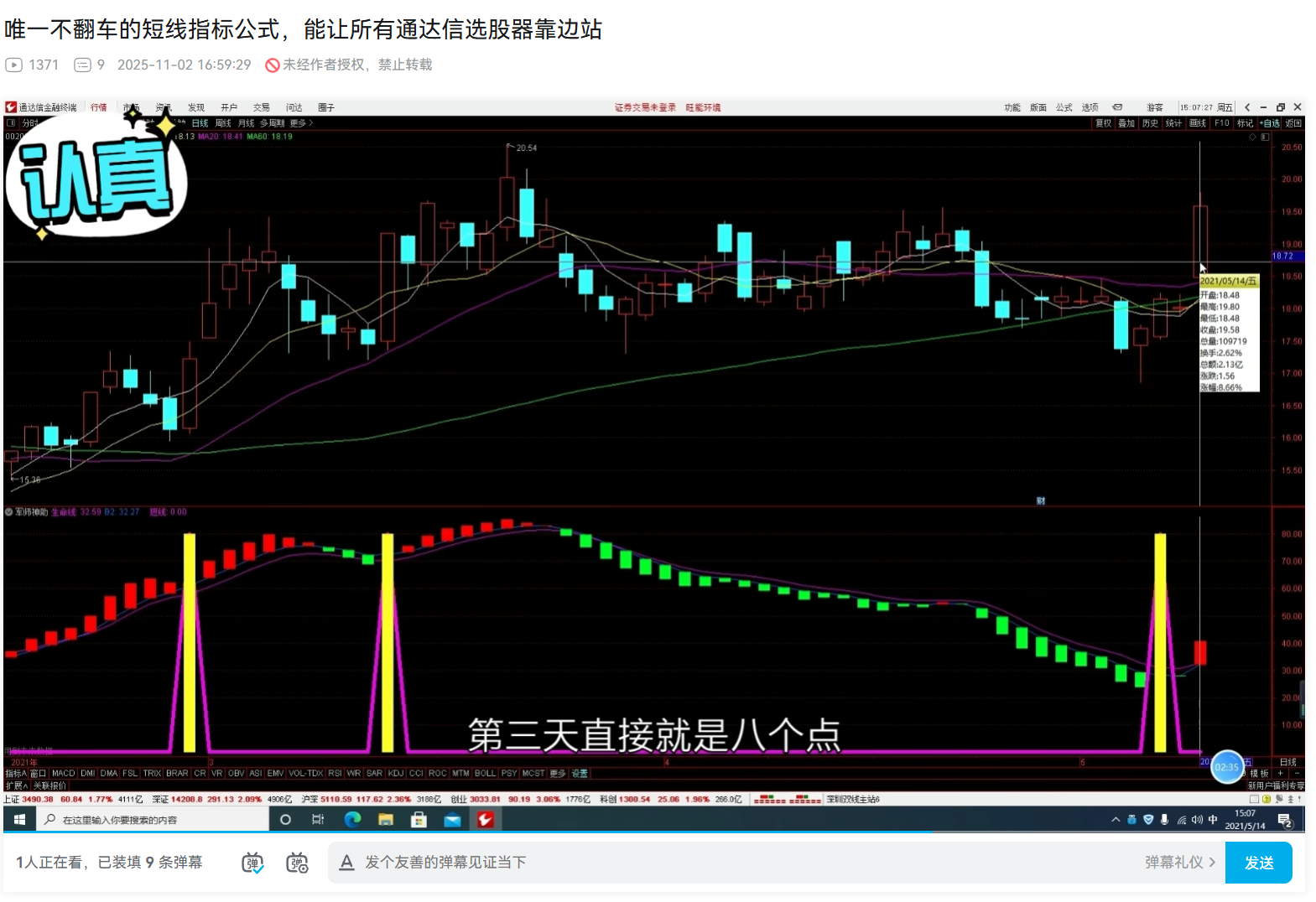Show hidden system tray icons
This screenshot has width=1316, height=902.
1115,820
